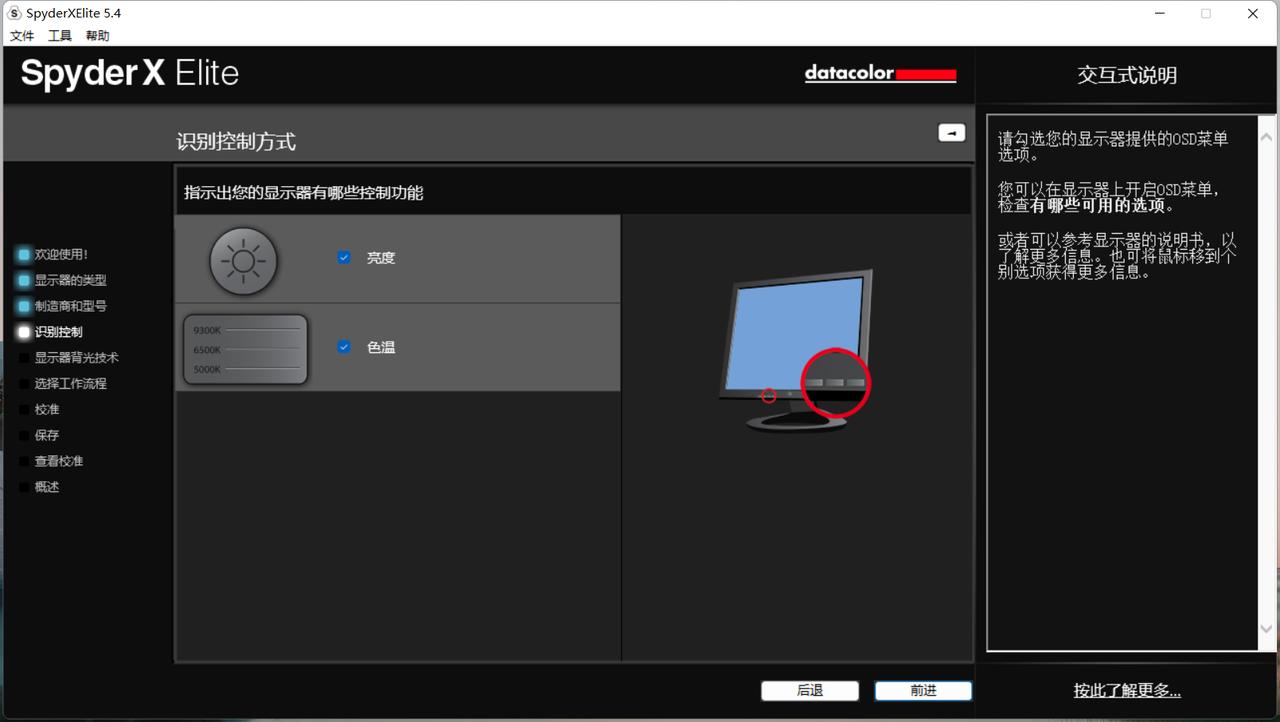Click the color temperature 9300K panel icon
Image resolution: width=1280 pixels, height=722 pixels.
245,349
